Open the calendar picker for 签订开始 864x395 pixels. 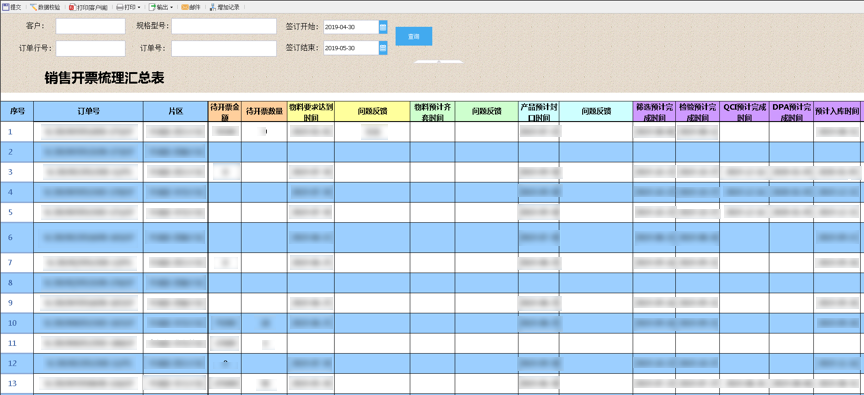pyautogui.click(x=383, y=26)
